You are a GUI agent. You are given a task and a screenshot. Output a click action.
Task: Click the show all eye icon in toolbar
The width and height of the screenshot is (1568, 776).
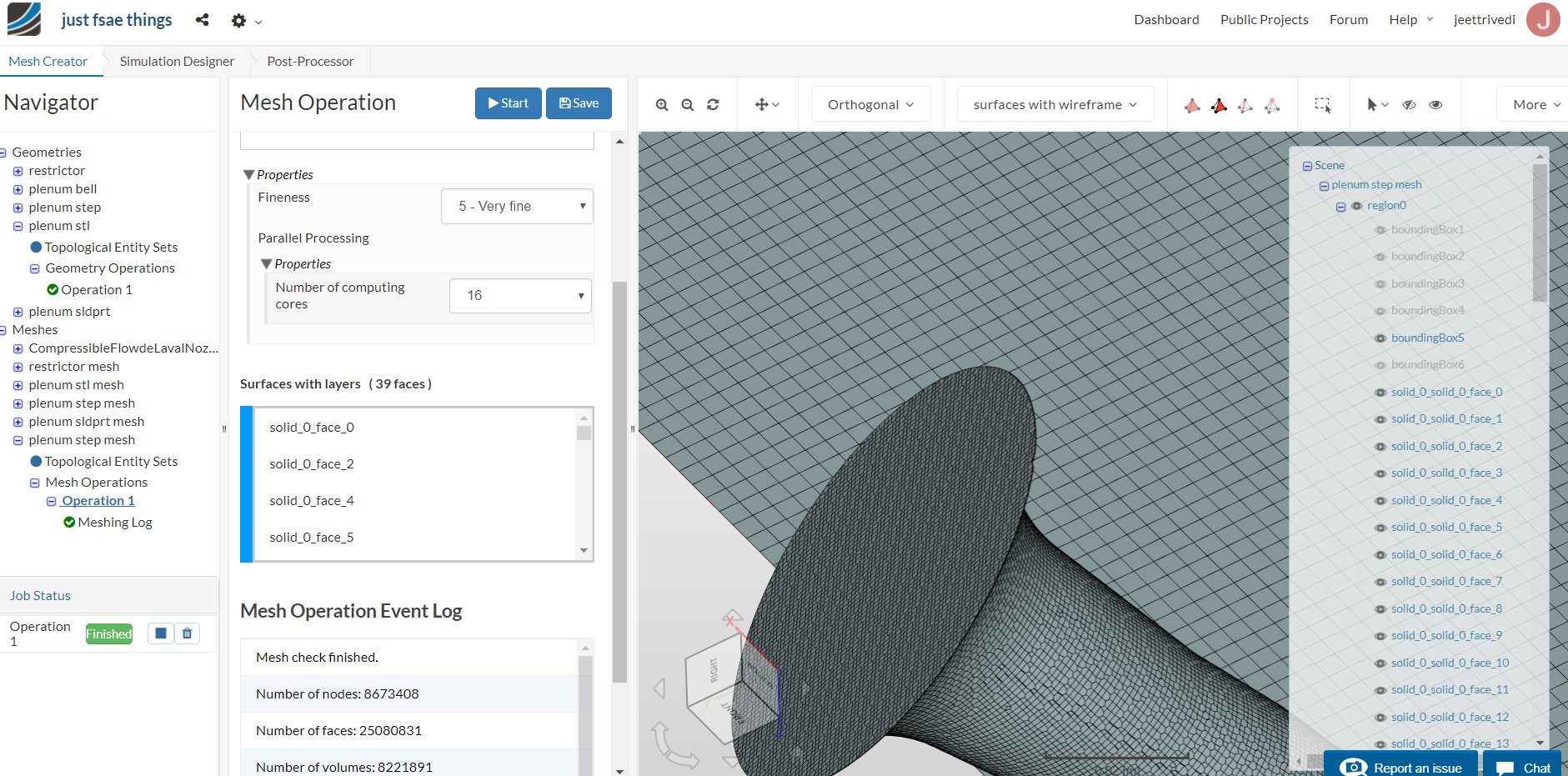click(x=1435, y=105)
